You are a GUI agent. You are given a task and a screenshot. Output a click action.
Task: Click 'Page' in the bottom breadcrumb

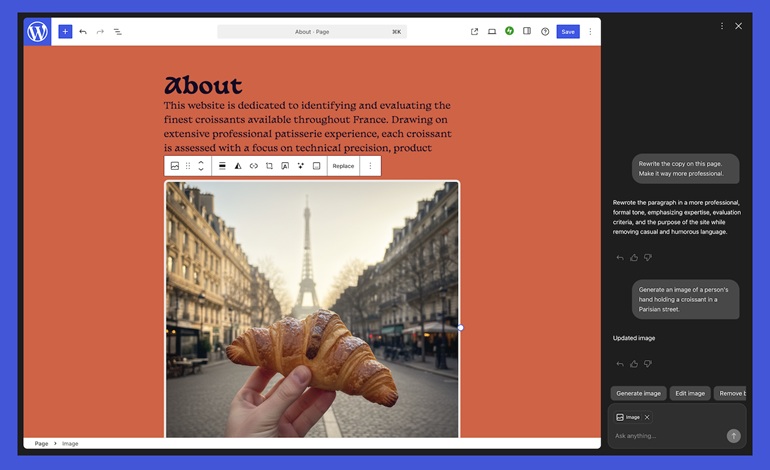coord(41,443)
